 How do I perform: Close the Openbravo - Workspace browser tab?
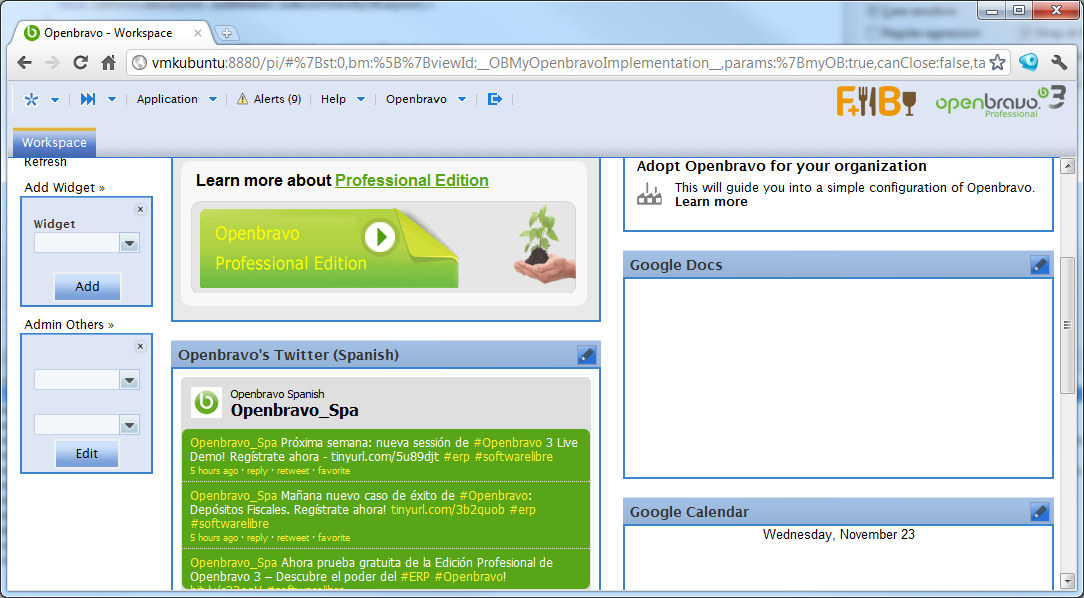click(198, 32)
